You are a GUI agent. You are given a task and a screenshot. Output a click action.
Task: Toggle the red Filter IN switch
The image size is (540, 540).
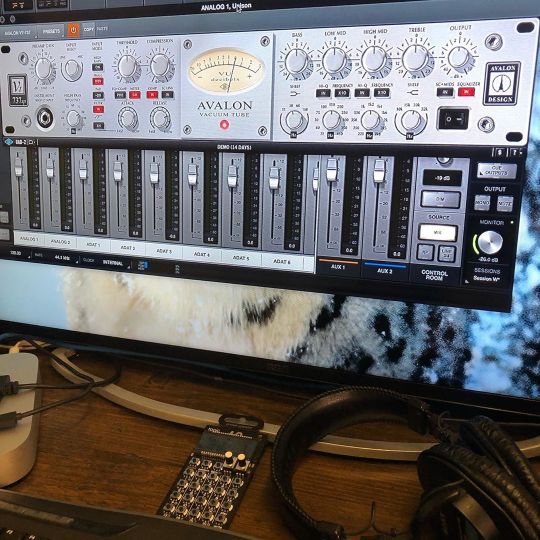pos(98,110)
